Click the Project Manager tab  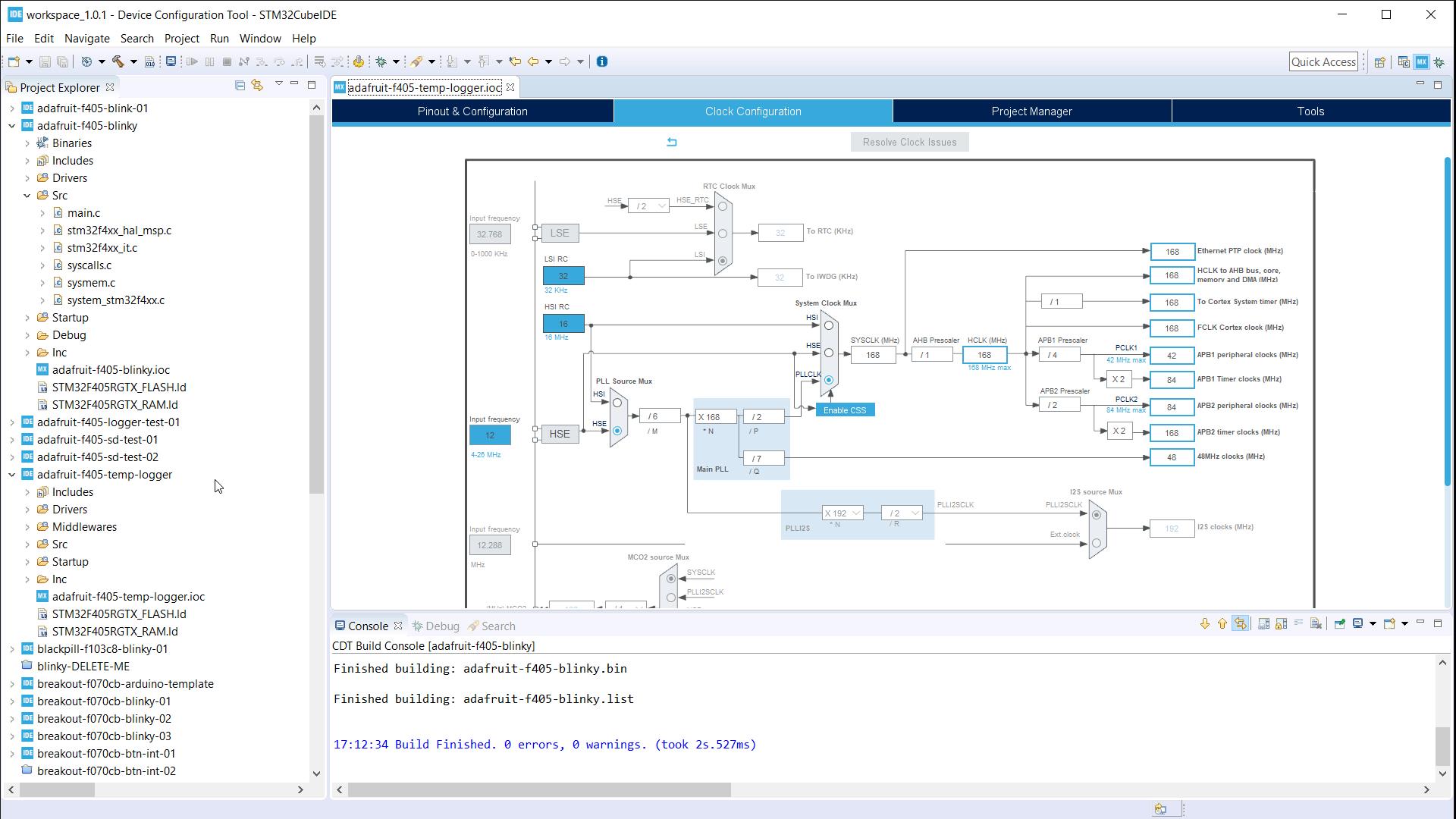tap(1032, 111)
